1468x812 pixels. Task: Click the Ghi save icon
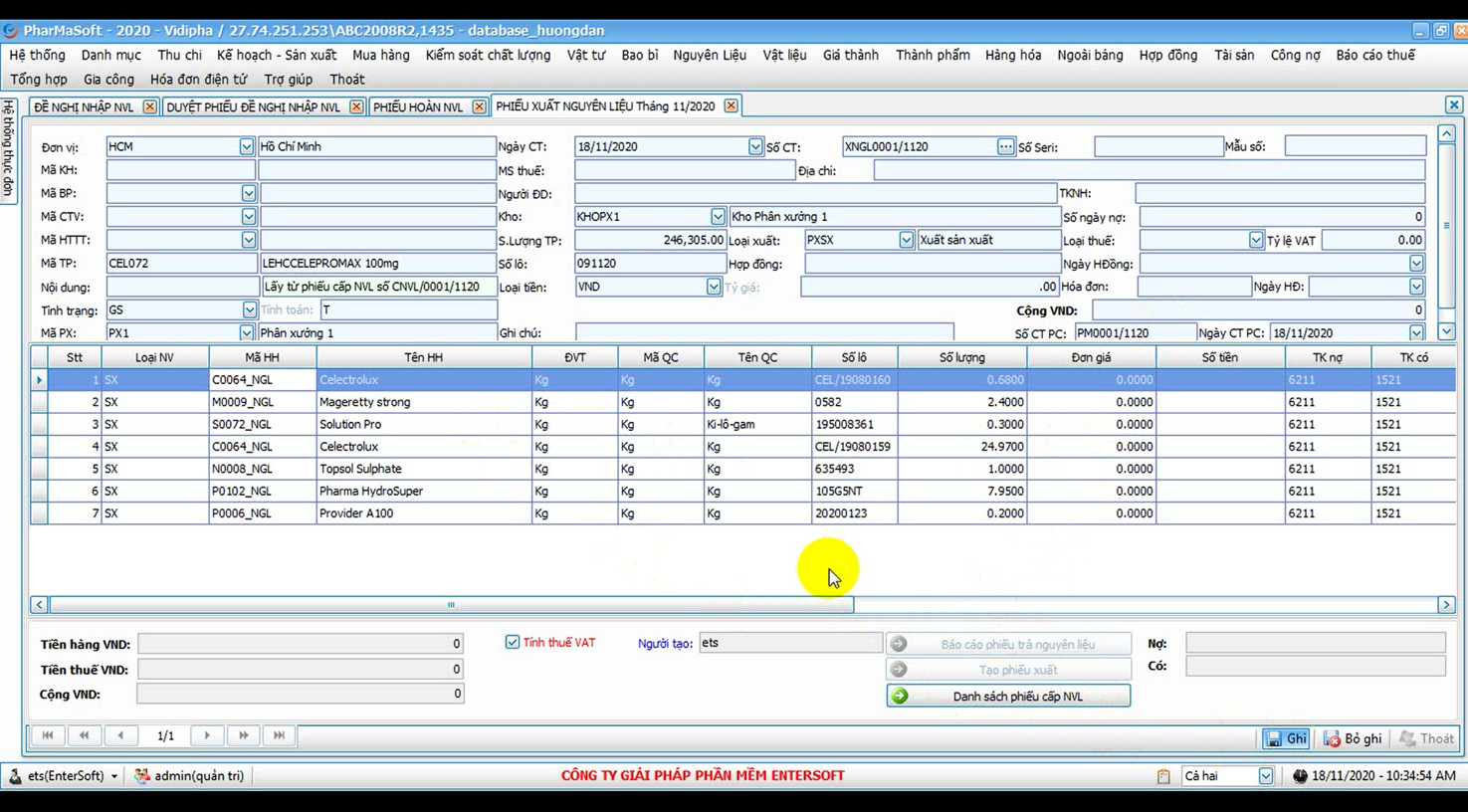[1274, 738]
